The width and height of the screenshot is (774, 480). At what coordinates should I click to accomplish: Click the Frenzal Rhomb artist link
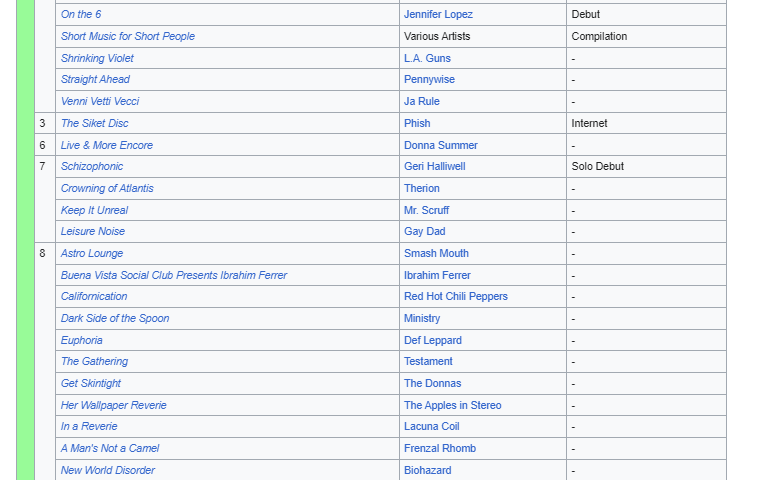(x=439, y=449)
